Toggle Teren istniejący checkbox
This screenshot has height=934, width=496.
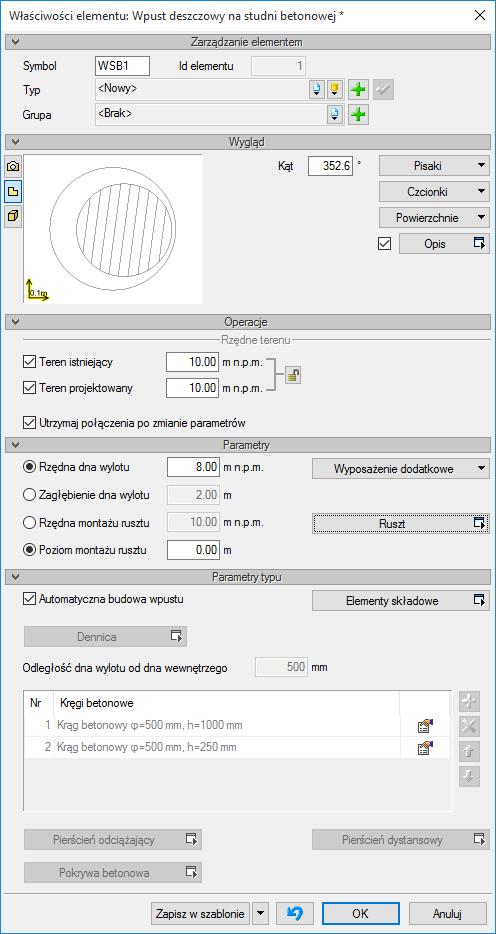point(29,362)
